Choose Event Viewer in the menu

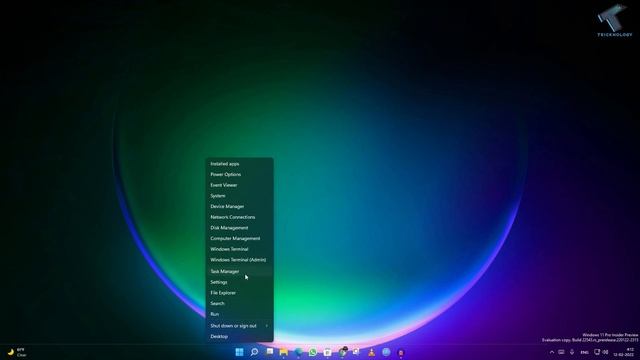point(239,185)
